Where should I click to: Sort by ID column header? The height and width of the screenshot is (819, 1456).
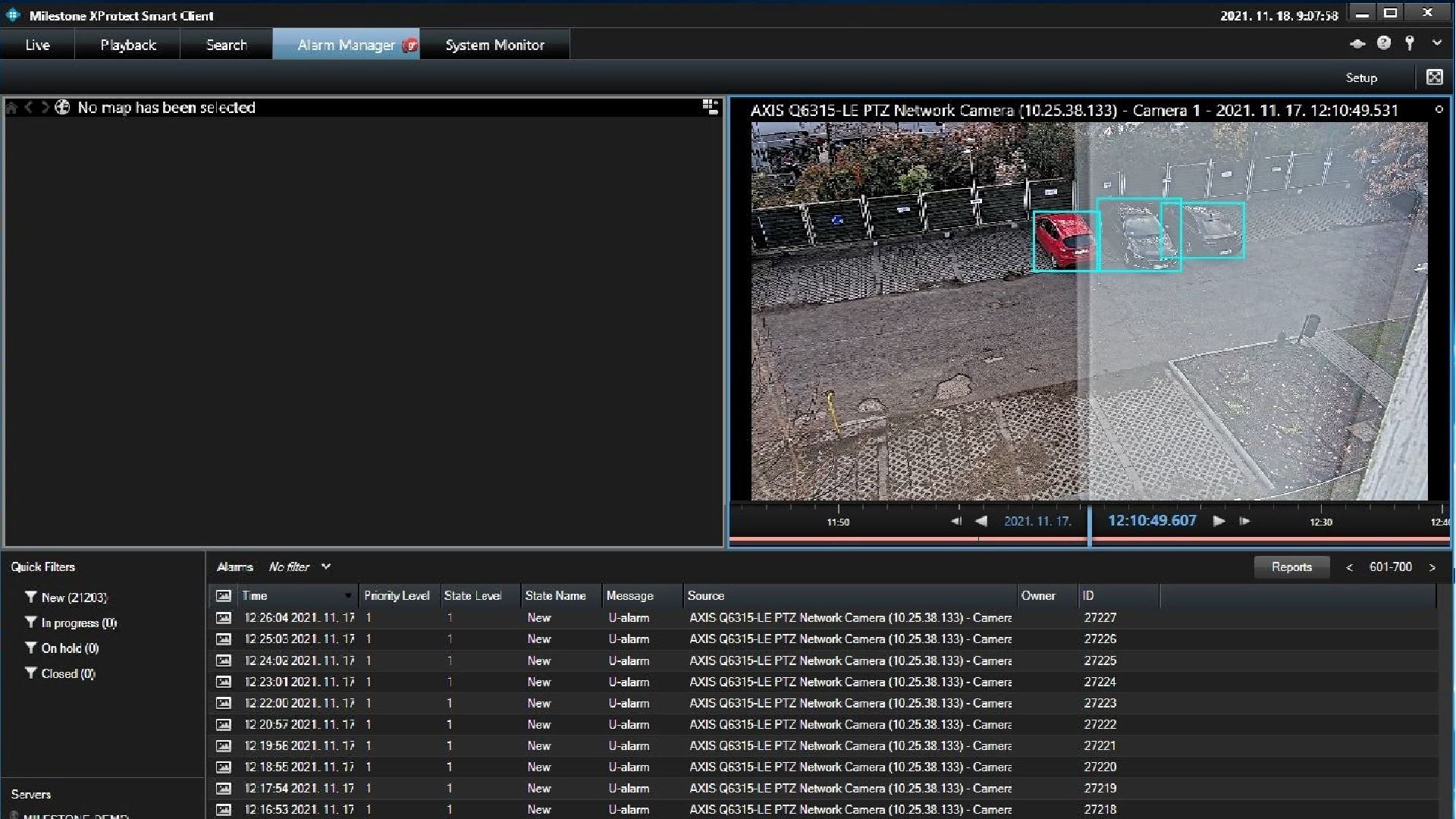click(1119, 596)
